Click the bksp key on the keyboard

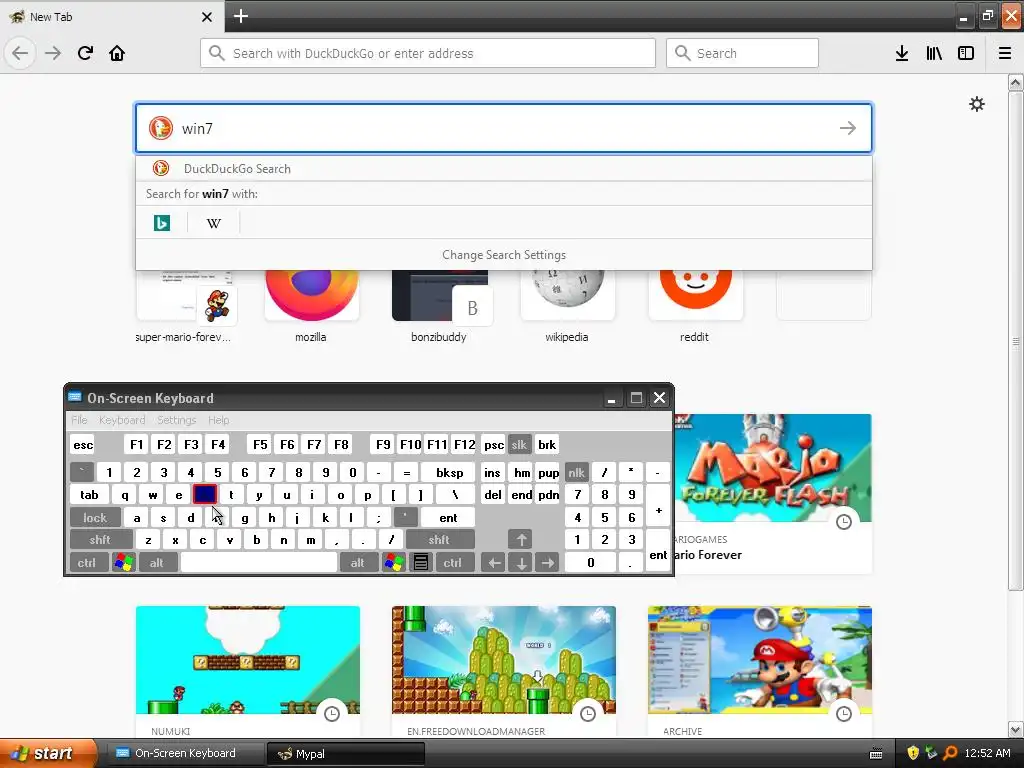coord(449,472)
